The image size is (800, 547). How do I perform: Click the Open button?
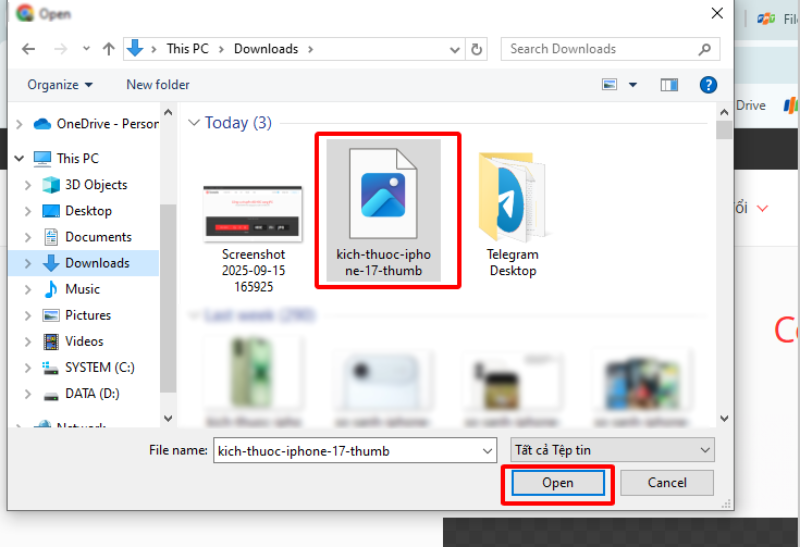558,483
